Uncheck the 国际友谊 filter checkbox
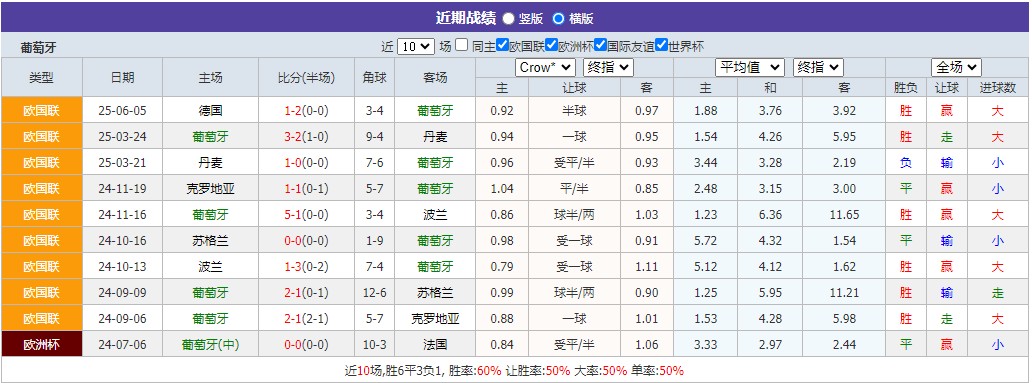The width and height of the screenshot is (1032, 383). (600, 45)
